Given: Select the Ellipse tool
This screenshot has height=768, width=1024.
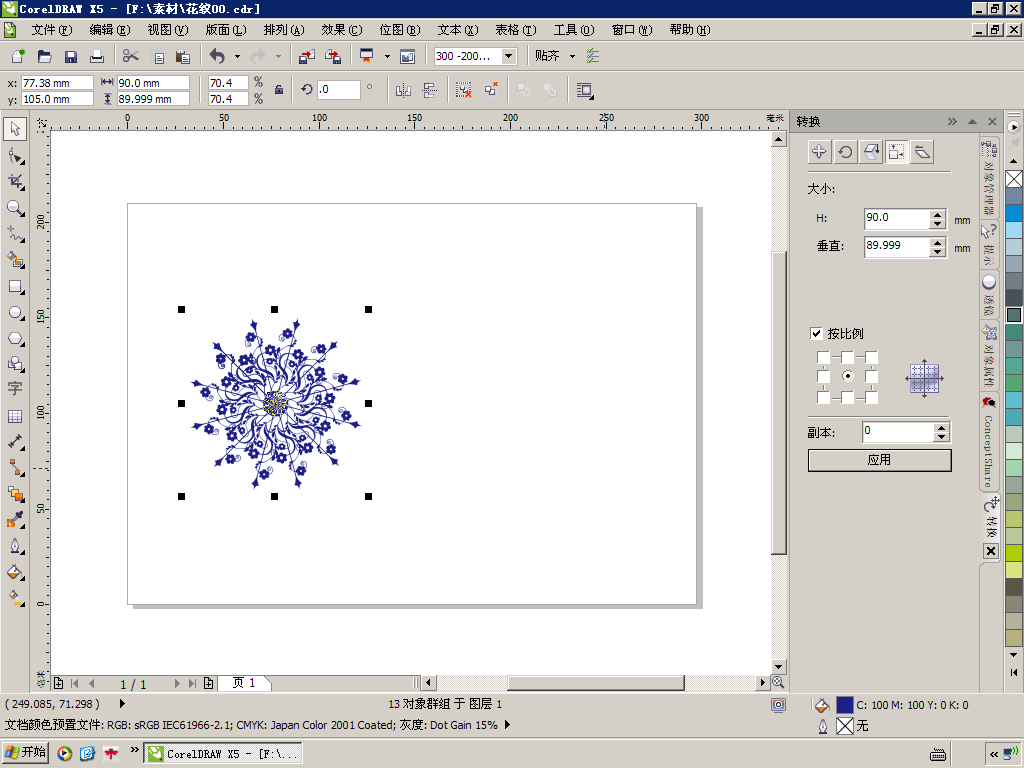Looking at the screenshot, I should point(15,313).
